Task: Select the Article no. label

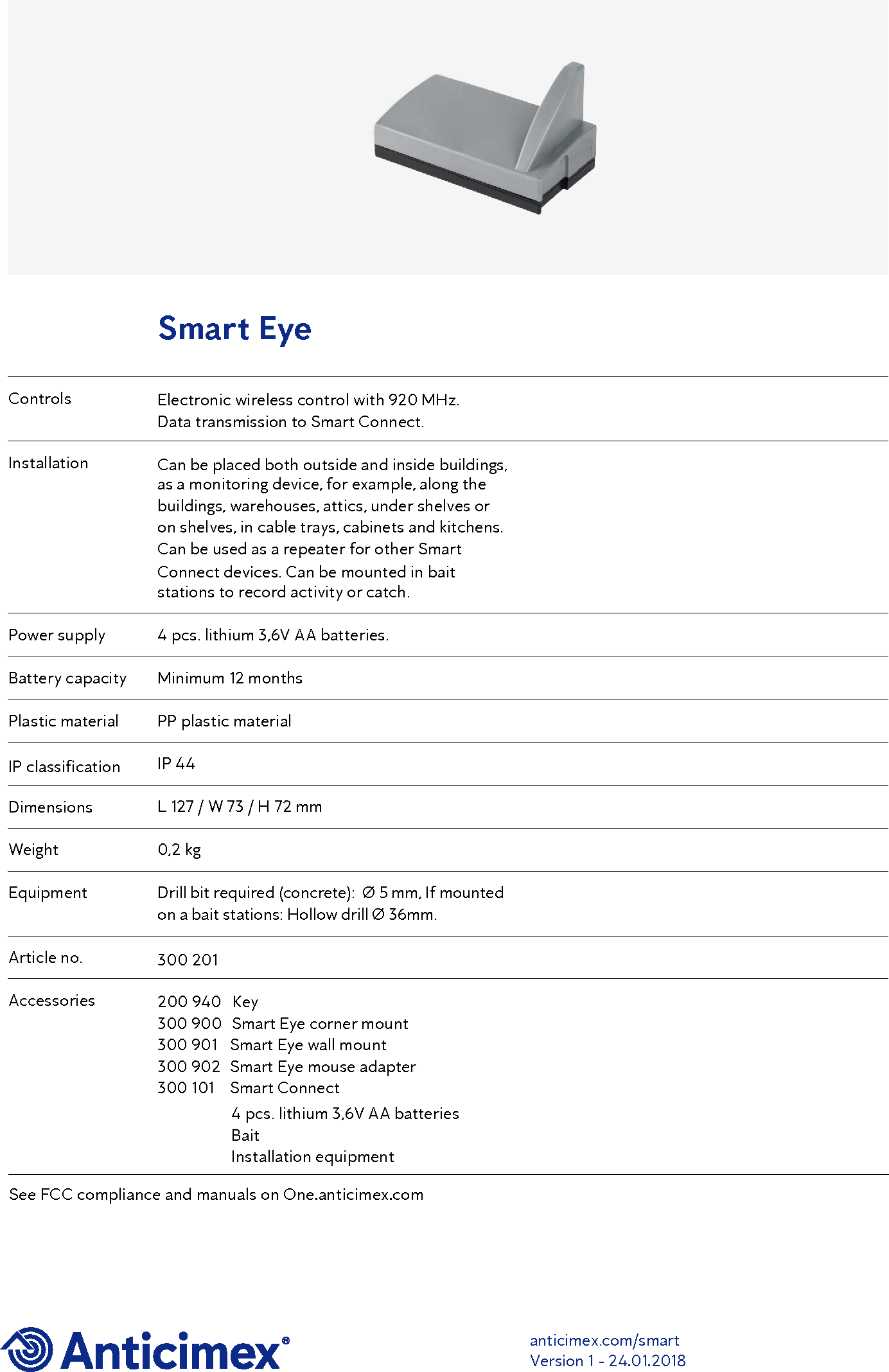Action: coord(46,957)
